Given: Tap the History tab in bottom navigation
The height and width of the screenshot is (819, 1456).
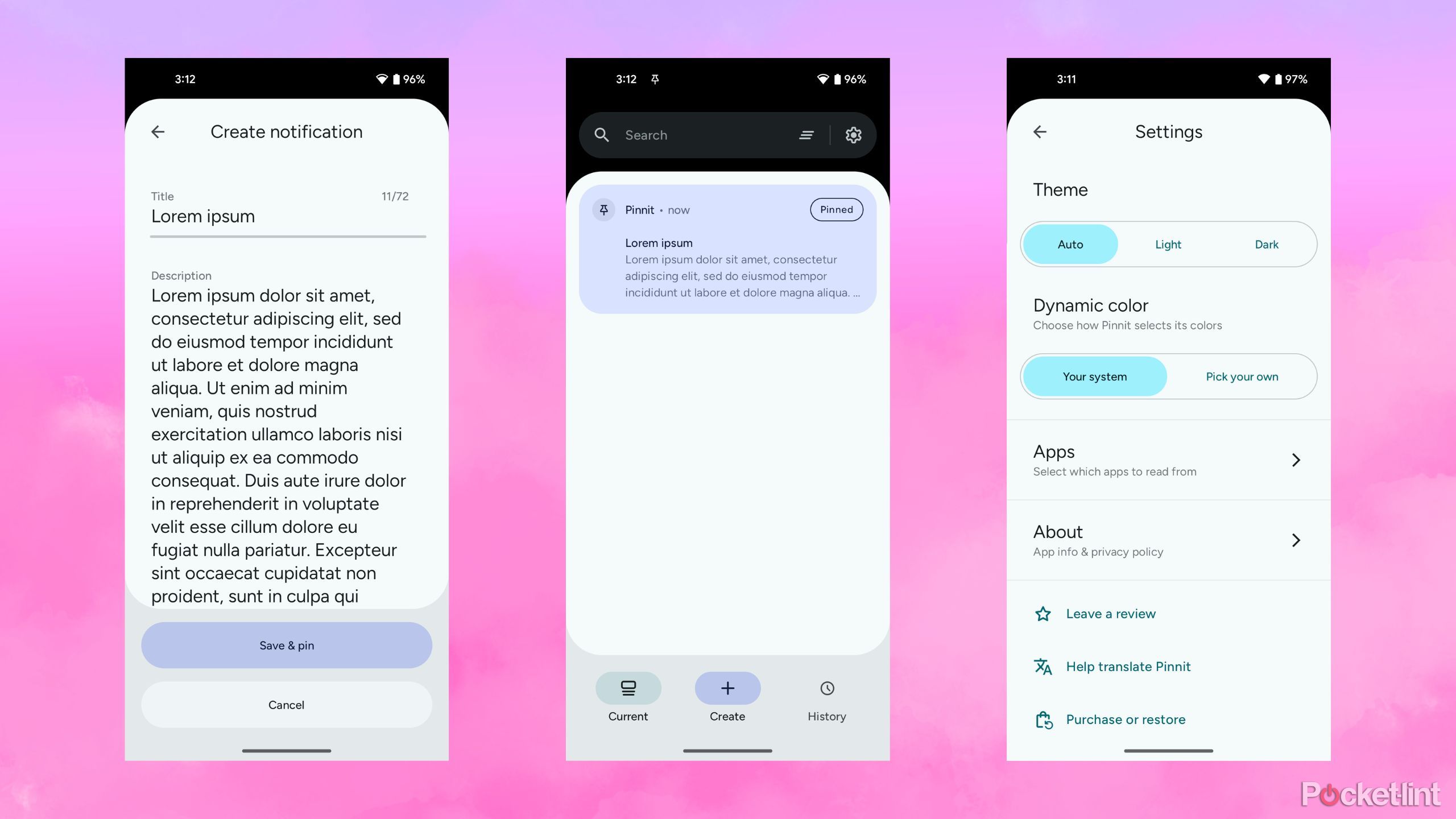Looking at the screenshot, I should pos(826,697).
